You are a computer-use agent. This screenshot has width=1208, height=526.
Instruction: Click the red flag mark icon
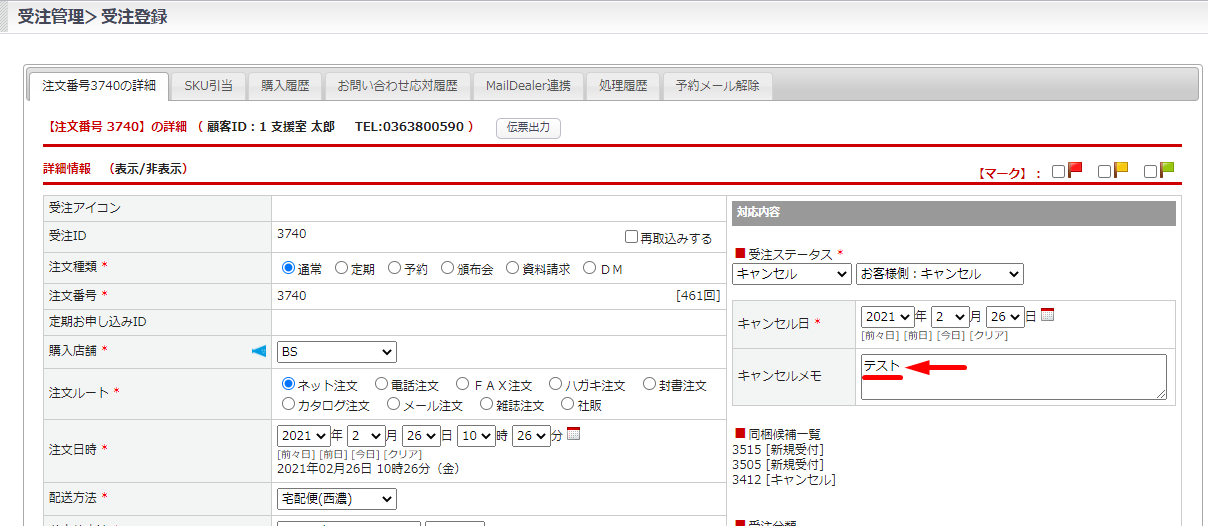(1076, 170)
